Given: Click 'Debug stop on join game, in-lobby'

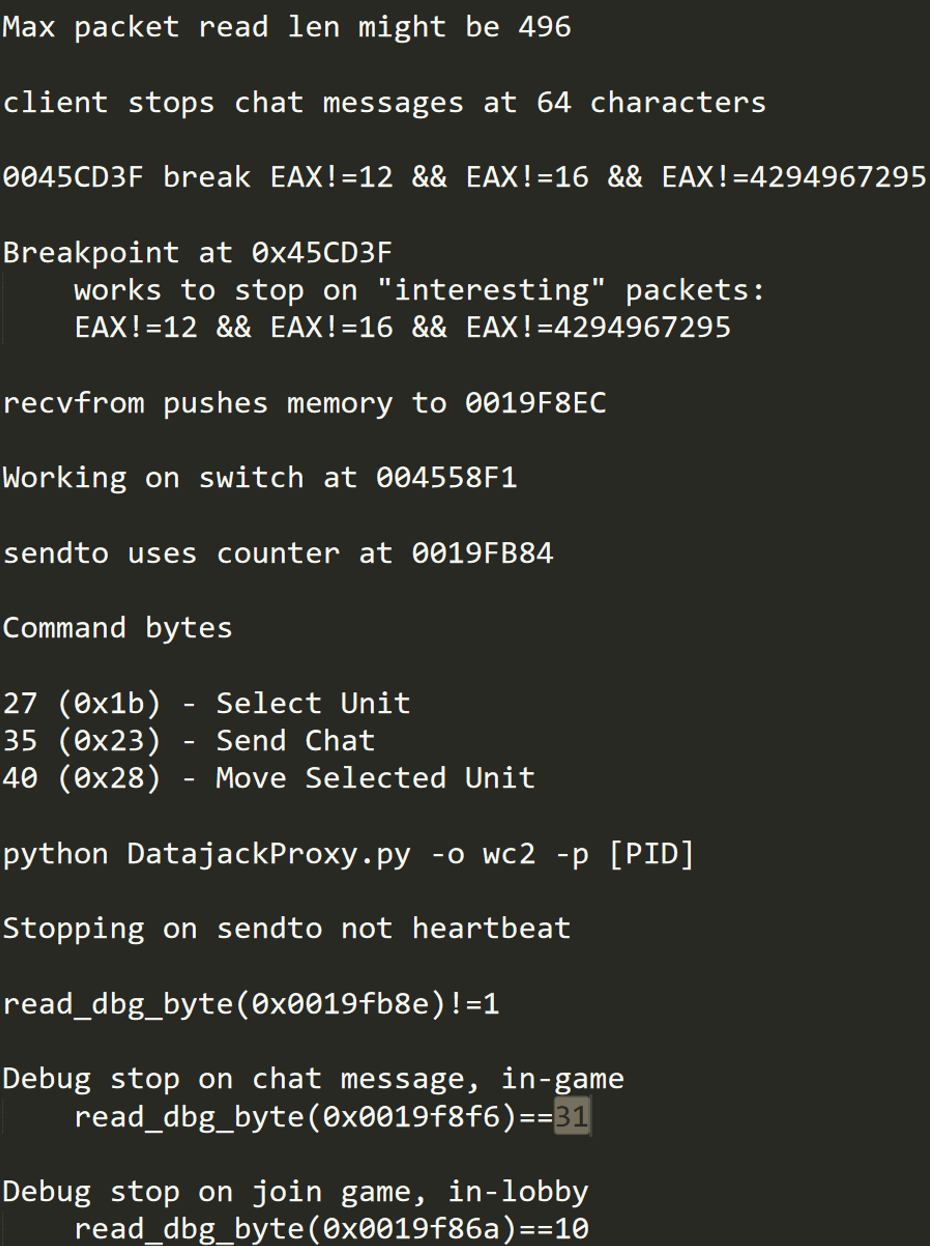Looking at the screenshot, I should coord(295,1192).
